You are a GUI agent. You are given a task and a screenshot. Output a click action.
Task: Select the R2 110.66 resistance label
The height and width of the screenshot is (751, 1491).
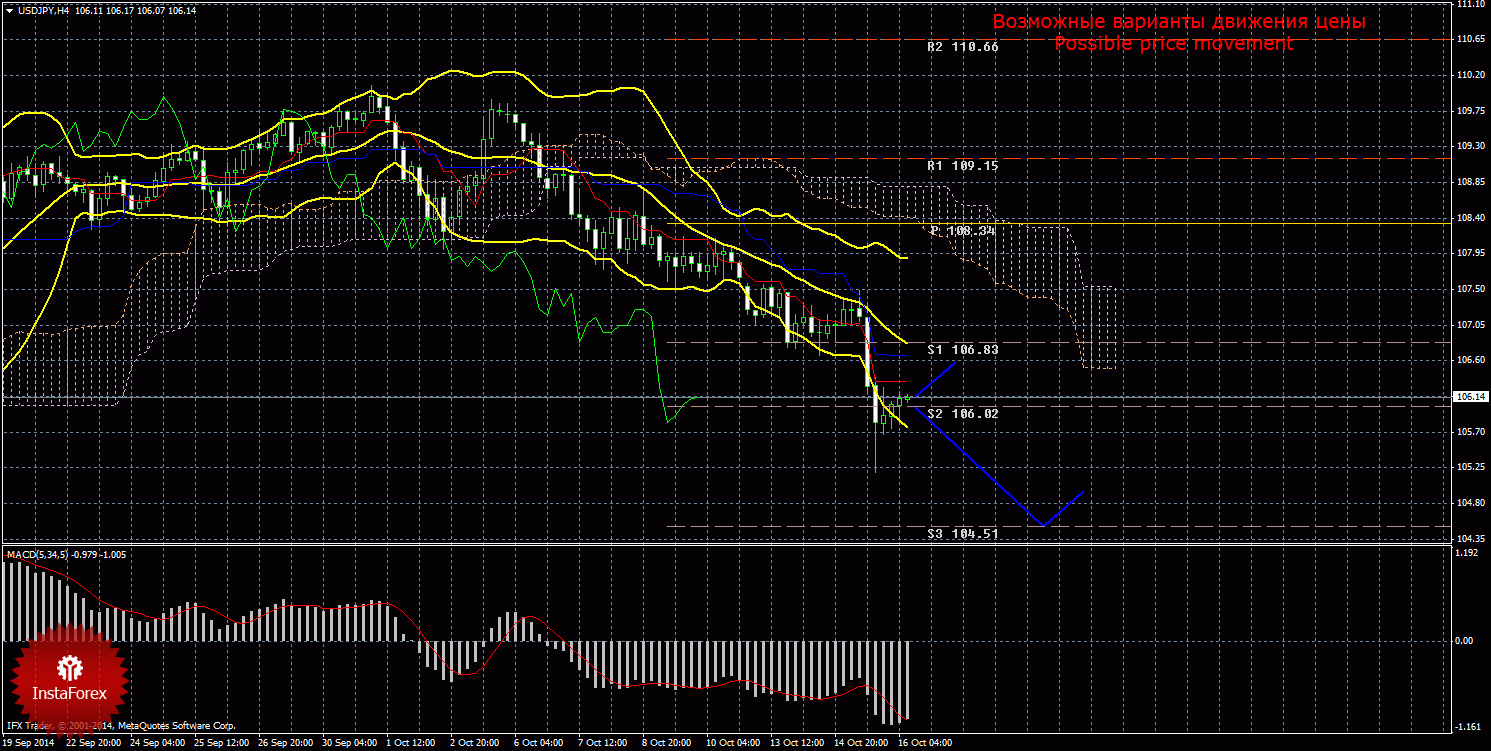point(962,47)
